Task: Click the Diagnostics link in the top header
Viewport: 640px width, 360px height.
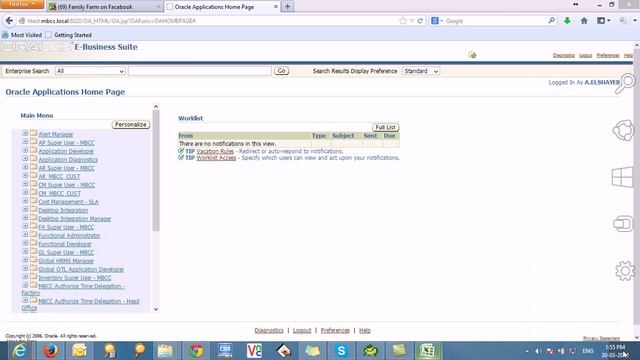Action: click(564, 56)
